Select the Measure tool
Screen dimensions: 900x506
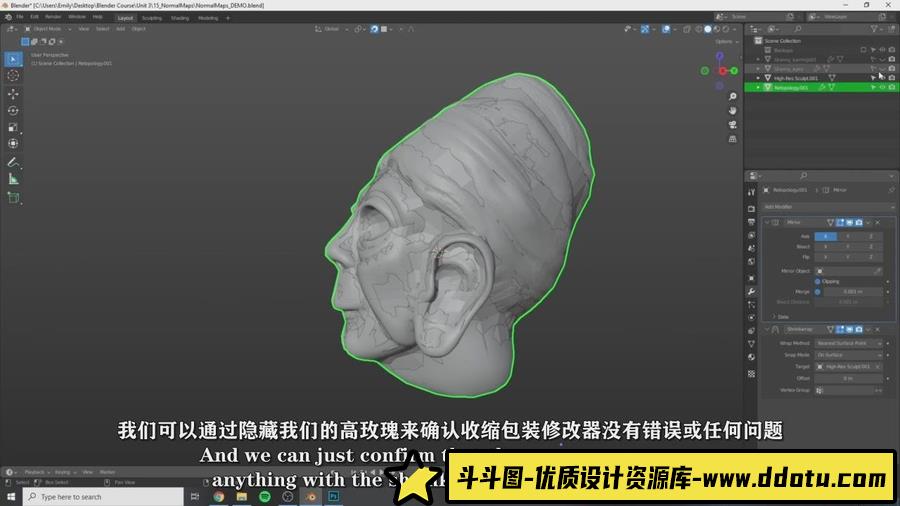coord(13,179)
